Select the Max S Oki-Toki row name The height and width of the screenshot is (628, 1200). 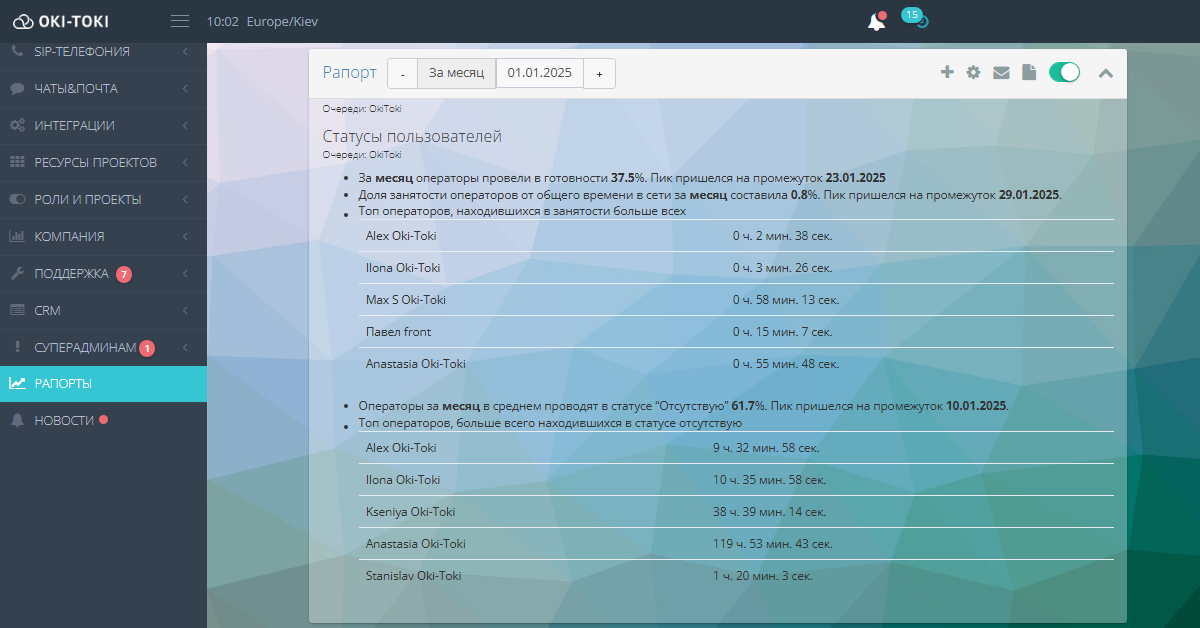(406, 300)
